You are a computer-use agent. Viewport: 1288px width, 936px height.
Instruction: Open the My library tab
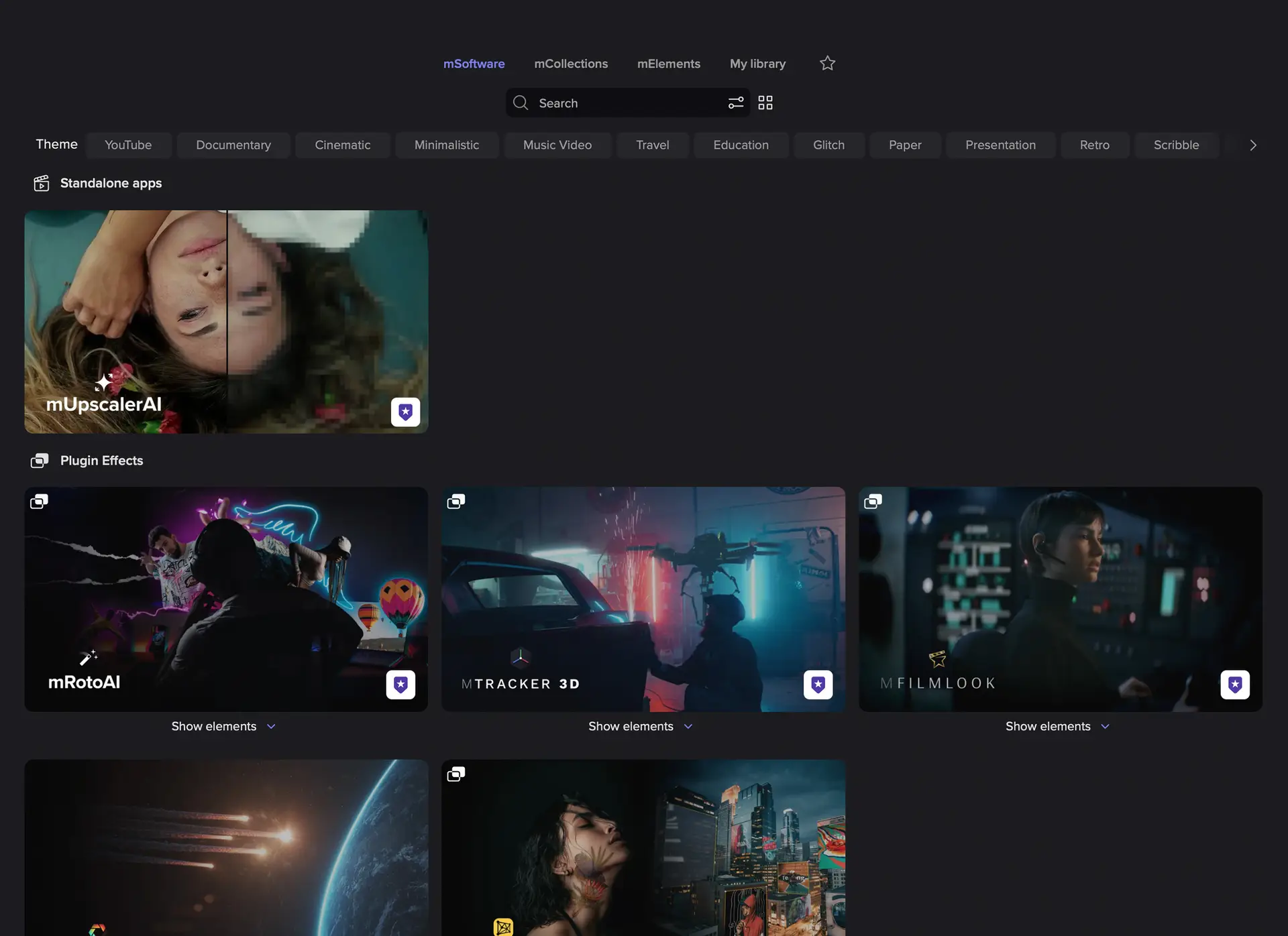(757, 64)
